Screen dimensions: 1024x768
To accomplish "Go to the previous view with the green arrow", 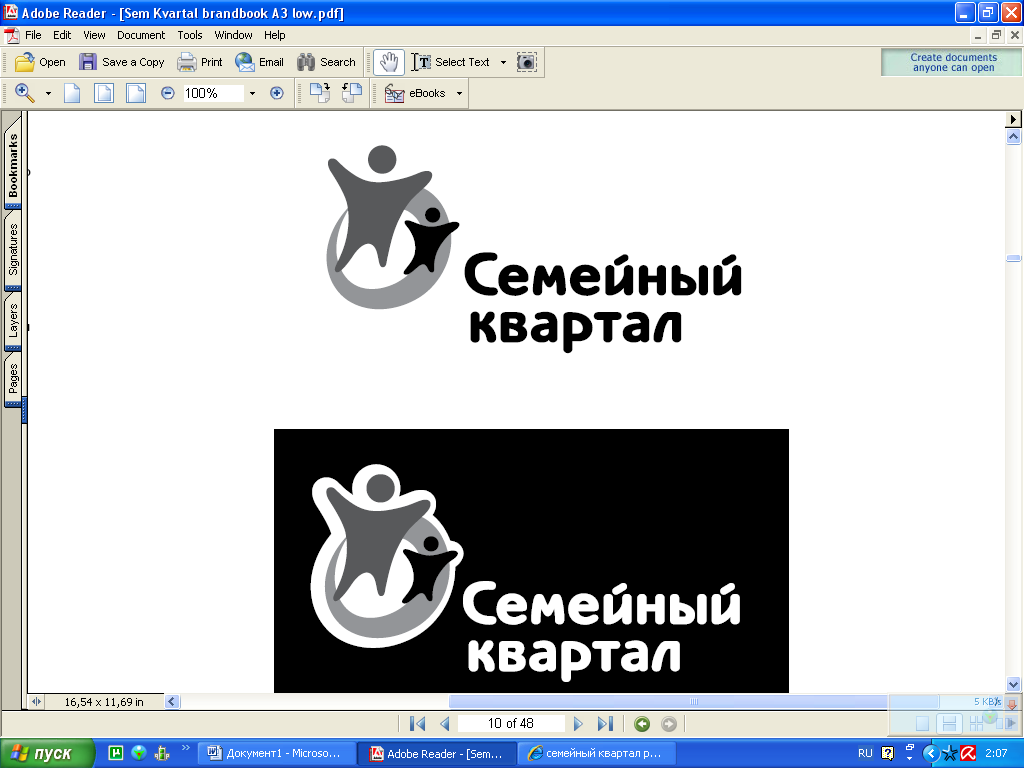I will point(642,724).
